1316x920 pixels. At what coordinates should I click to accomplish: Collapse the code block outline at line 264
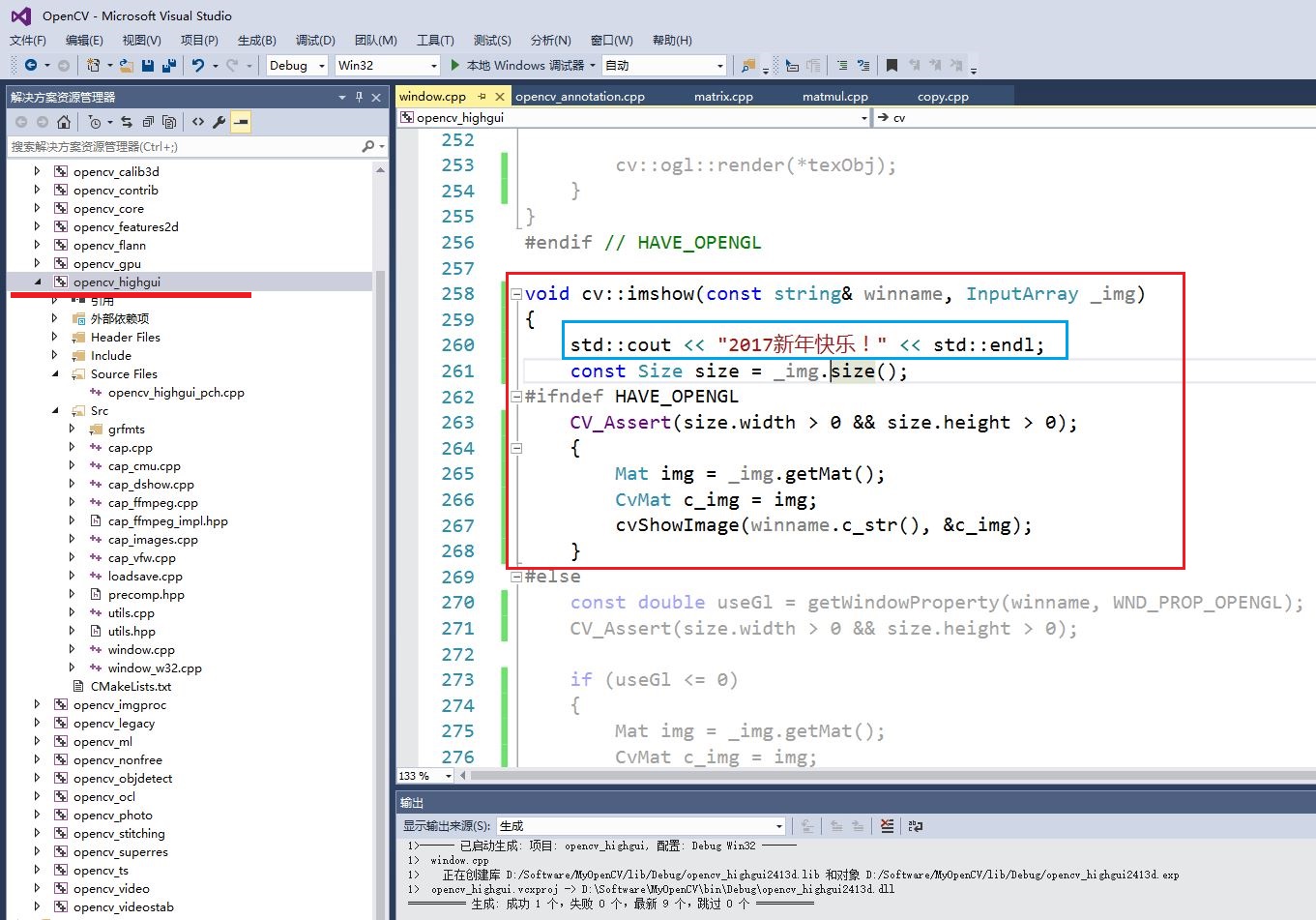point(516,449)
